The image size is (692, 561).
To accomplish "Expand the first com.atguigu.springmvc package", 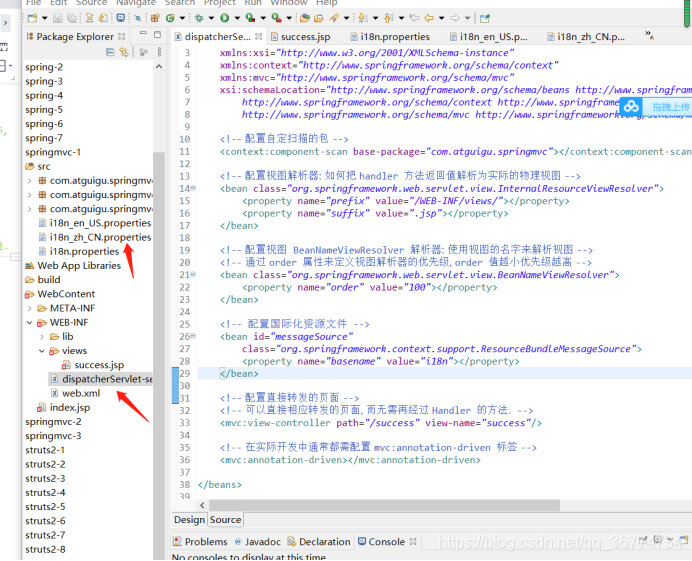I will click(x=30, y=181).
